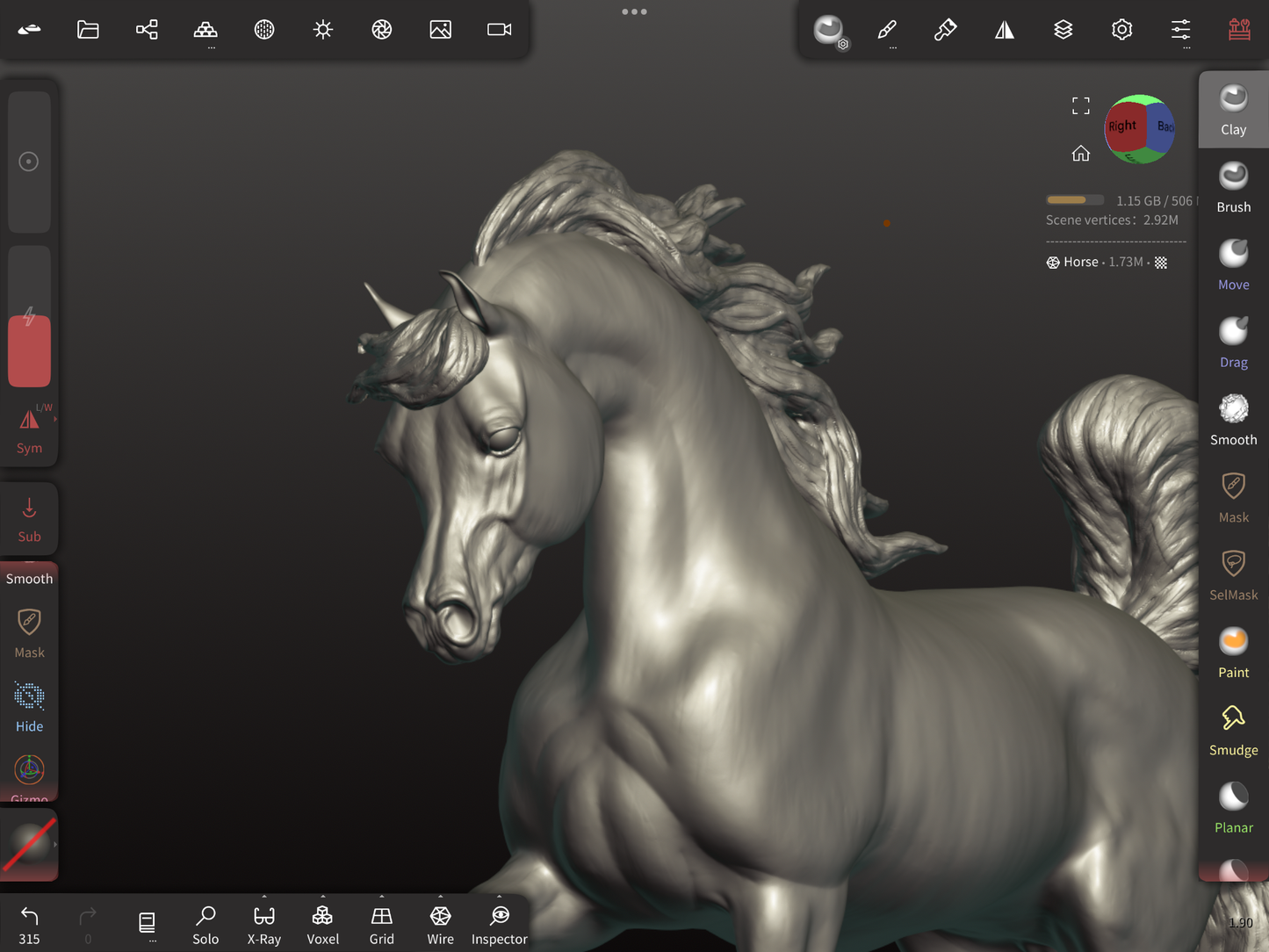Image resolution: width=1269 pixels, height=952 pixels.
Task: Enable X-Ray view mode
Action: pos(263,925)
